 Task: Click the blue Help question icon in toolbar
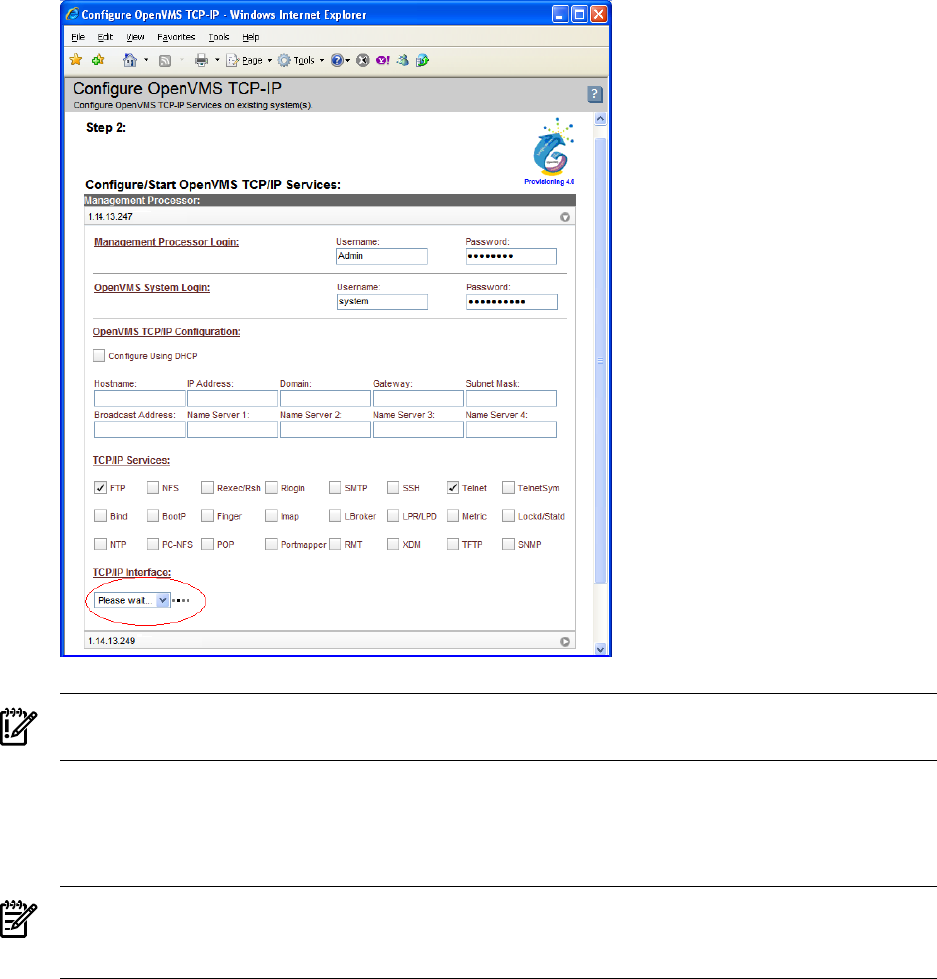(x=337, y=60)
